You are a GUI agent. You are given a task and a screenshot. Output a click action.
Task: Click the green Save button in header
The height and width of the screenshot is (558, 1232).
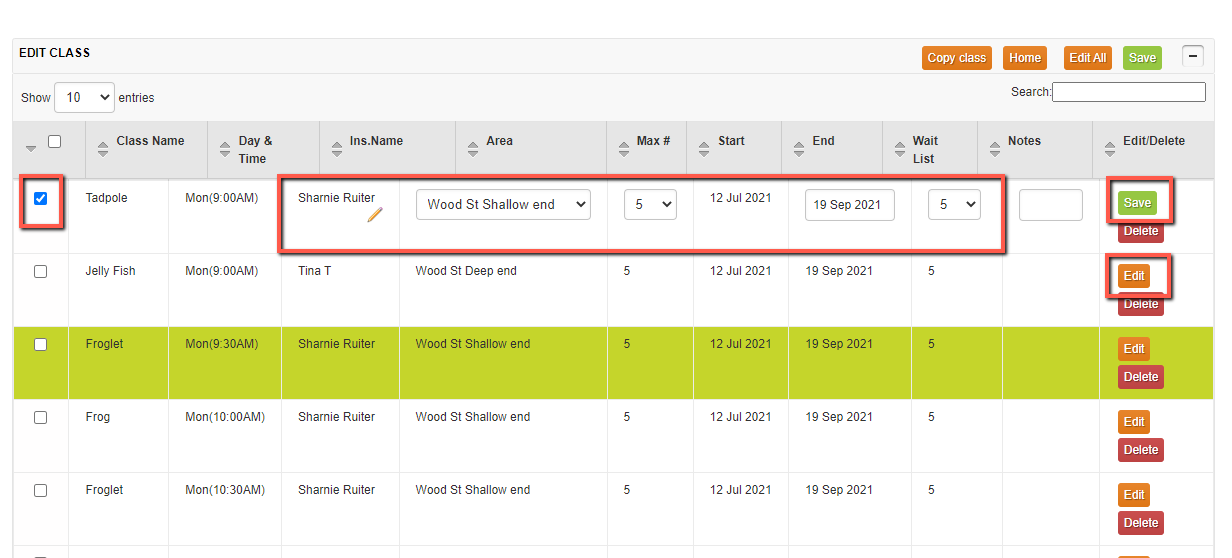pyautogui.click(x=1142, y=58)
